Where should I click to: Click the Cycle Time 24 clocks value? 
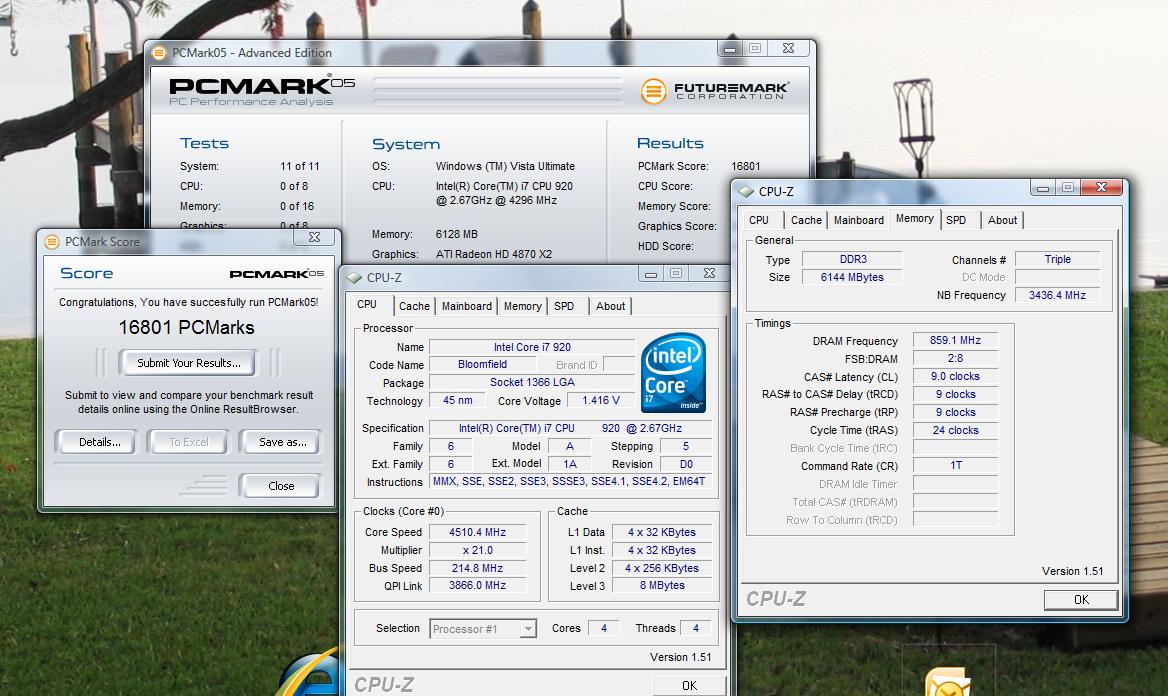[x=955, y=430]
